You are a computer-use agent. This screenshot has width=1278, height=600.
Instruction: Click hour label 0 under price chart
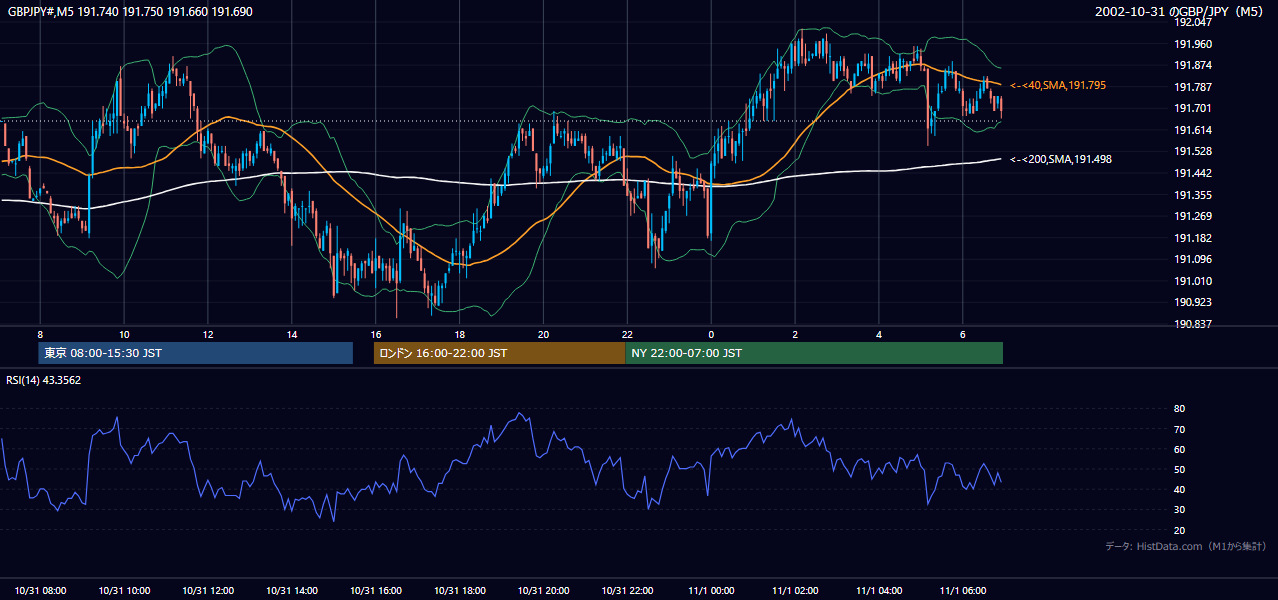[x=711, y=334]
